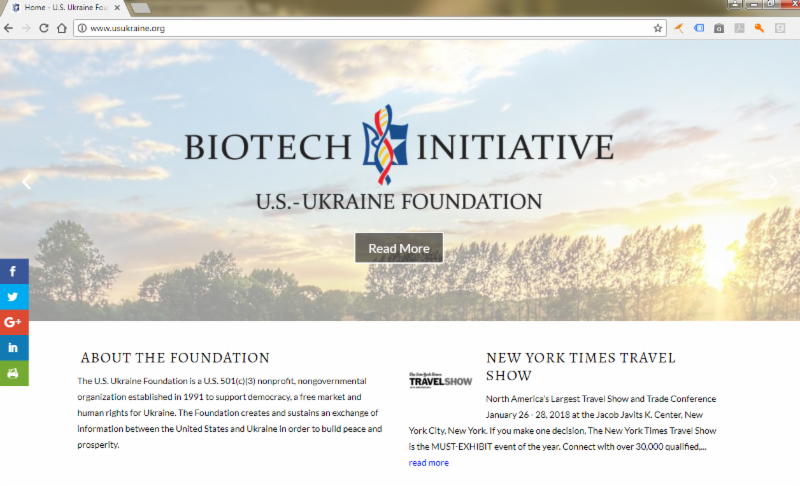Click the 'INITIATIVE' banner word
Screen dimensions: 800x486
(x=515, y=147)
